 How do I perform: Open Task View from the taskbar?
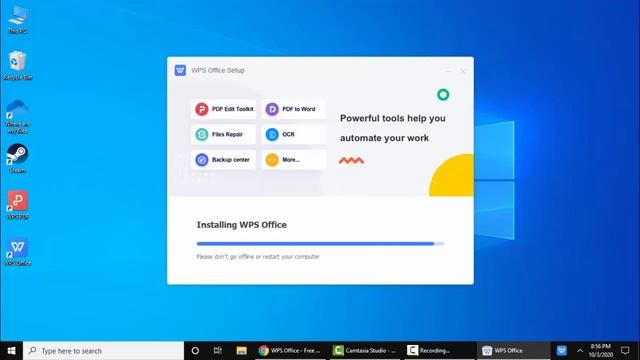[x=218, y=351]
